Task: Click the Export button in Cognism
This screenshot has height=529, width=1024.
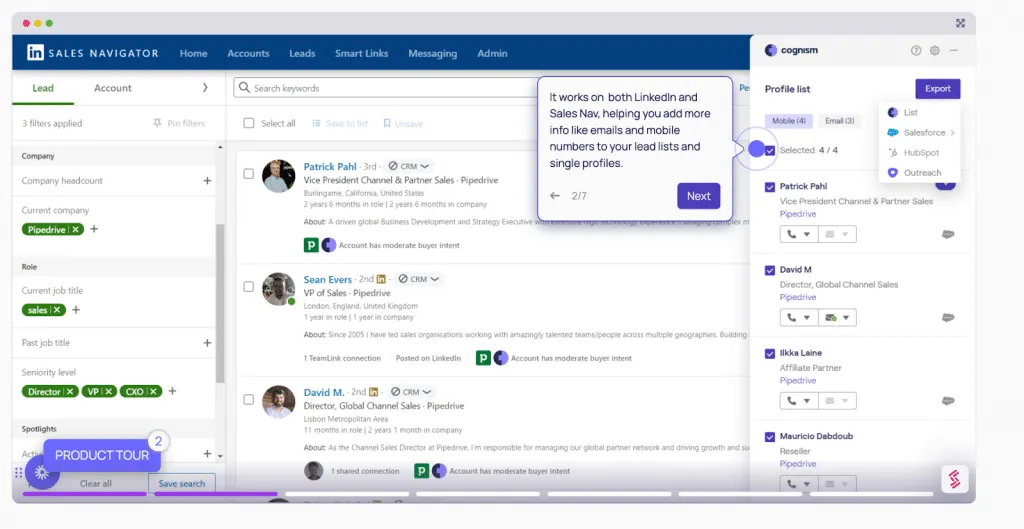Action: click(937, 88)
